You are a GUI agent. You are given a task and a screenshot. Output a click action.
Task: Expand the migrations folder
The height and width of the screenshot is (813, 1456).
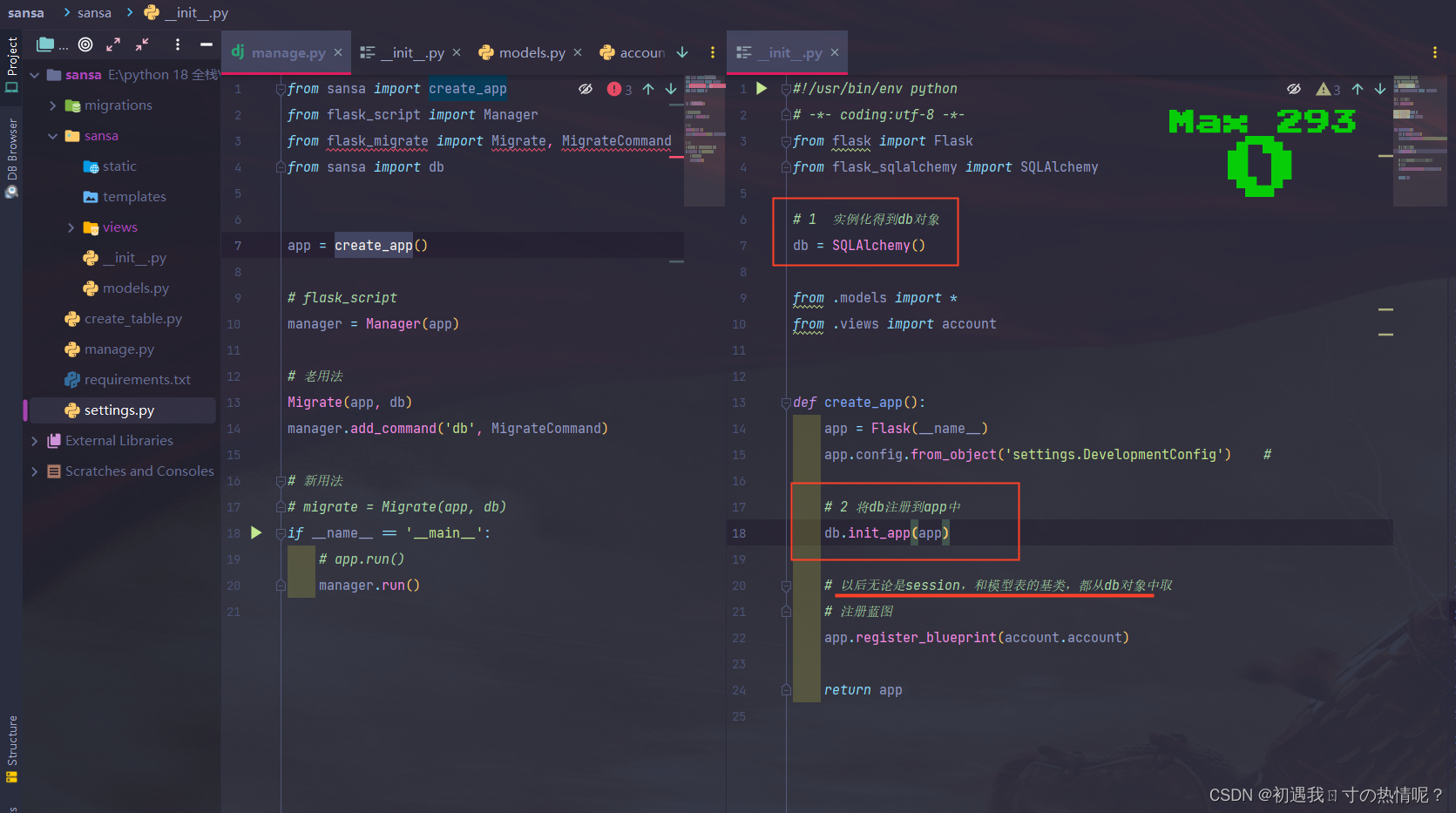click(53, 105)
